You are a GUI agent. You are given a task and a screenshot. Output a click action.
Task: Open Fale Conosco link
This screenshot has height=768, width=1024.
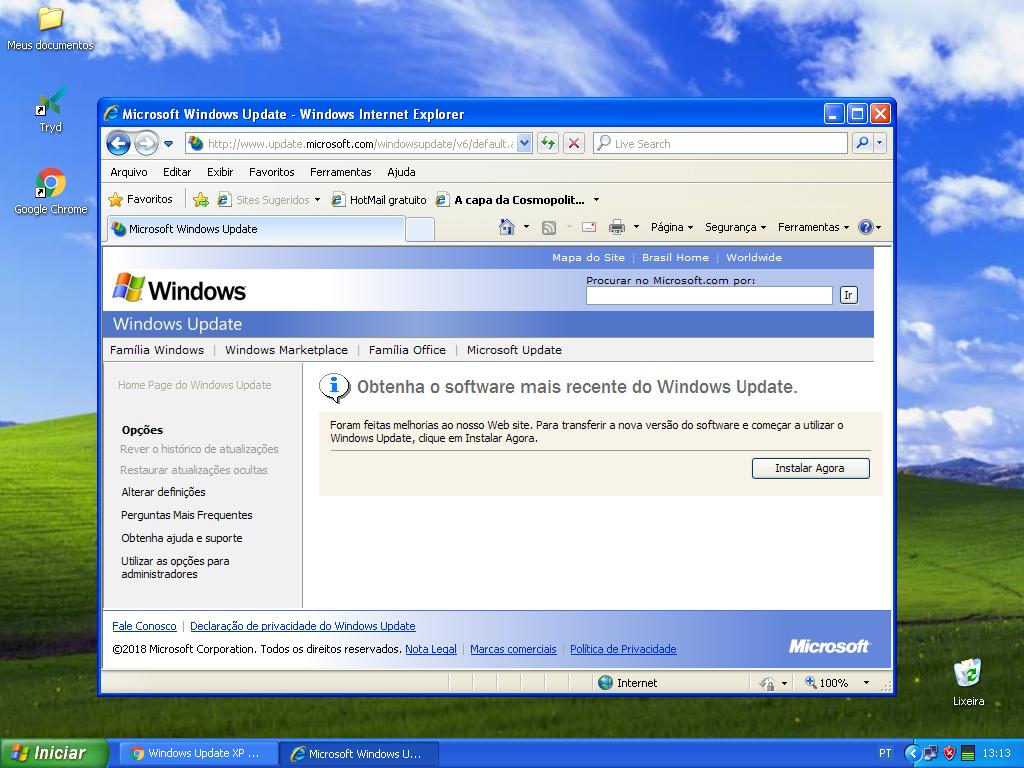tap(144, 626)
